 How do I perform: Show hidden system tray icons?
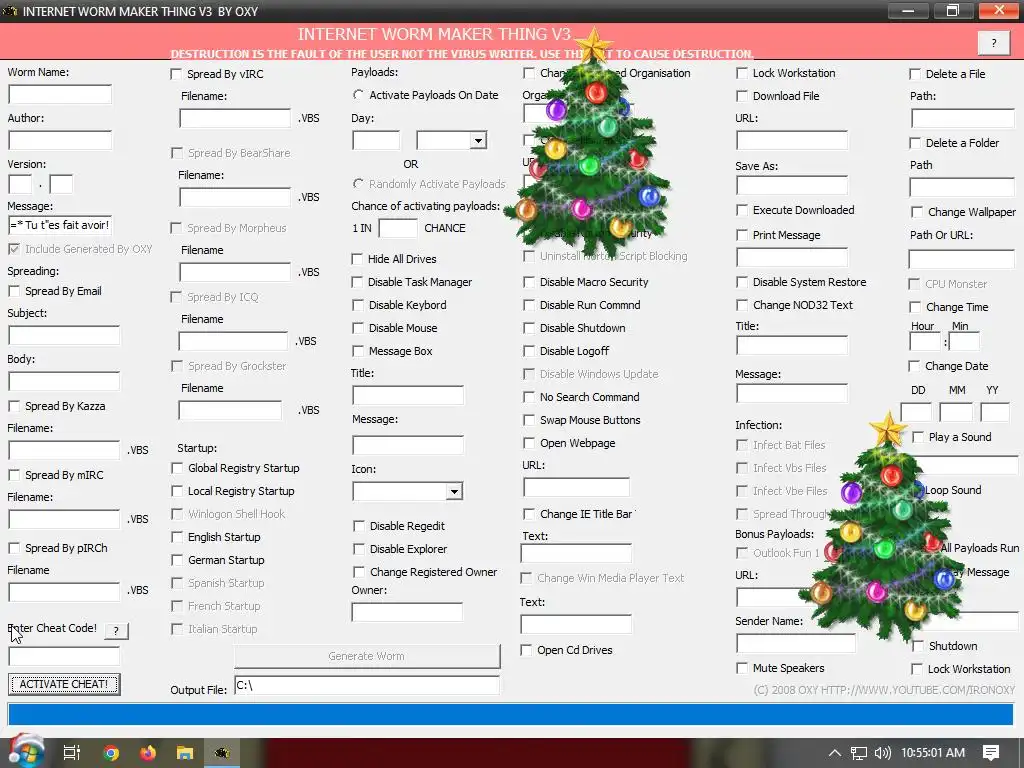point(834,753)
